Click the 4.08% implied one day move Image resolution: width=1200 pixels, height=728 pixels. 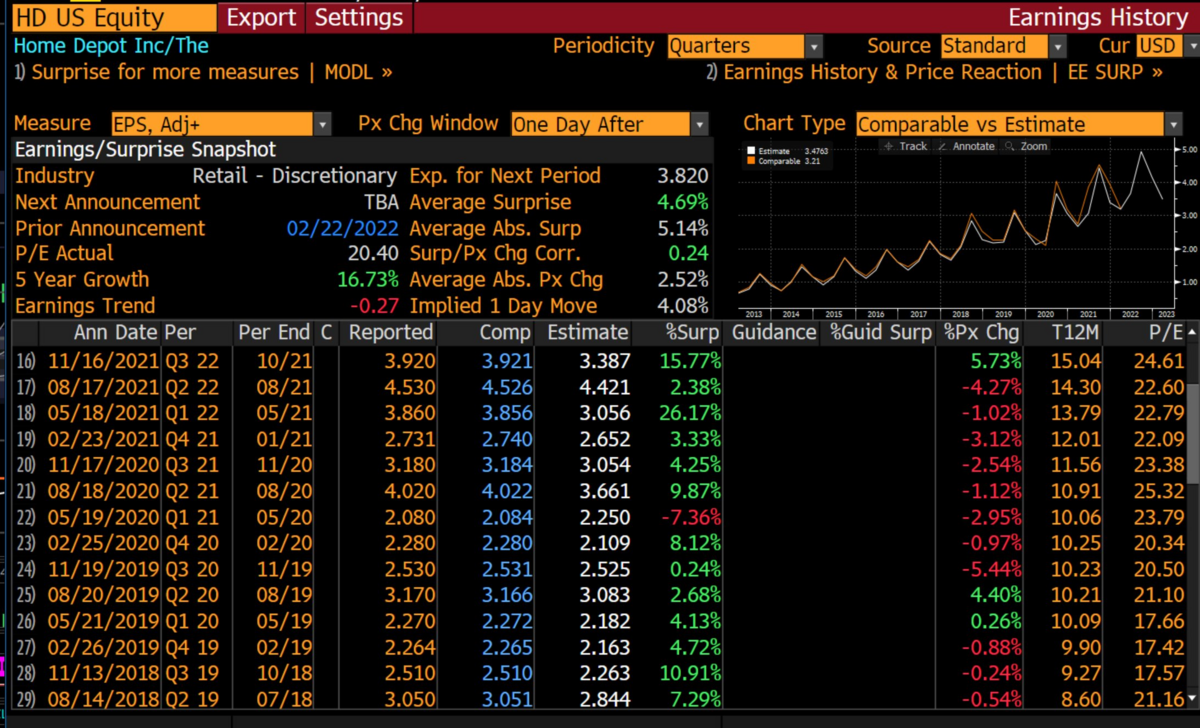pyautogui.click(x=681, y=306)
